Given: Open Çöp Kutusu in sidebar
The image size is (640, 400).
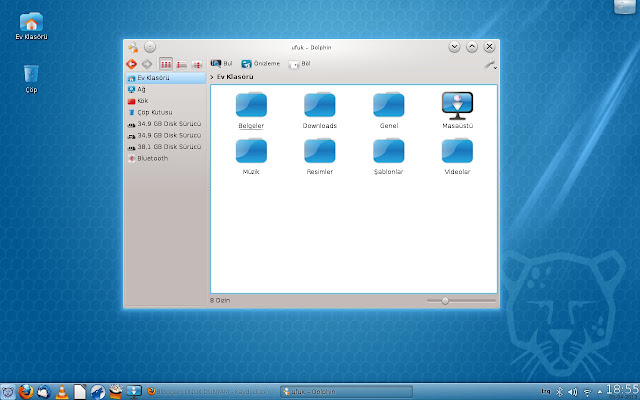Looking at the screenshot, I should (x=166, y=112).
